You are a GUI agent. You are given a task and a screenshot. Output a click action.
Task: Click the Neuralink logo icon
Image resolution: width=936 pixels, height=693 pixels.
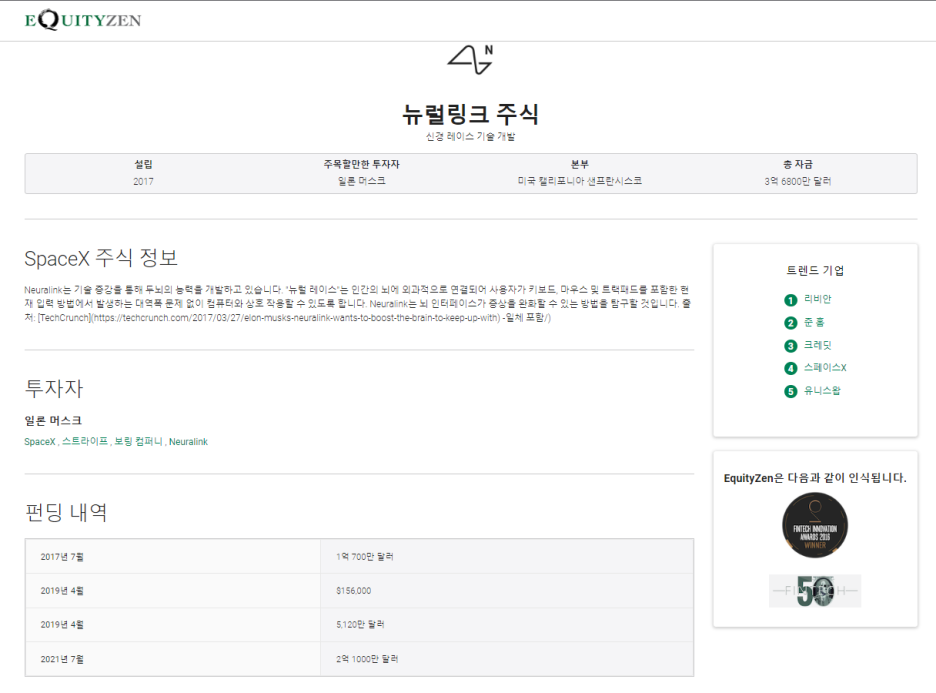pyautogui.click(x=470, y=60)
